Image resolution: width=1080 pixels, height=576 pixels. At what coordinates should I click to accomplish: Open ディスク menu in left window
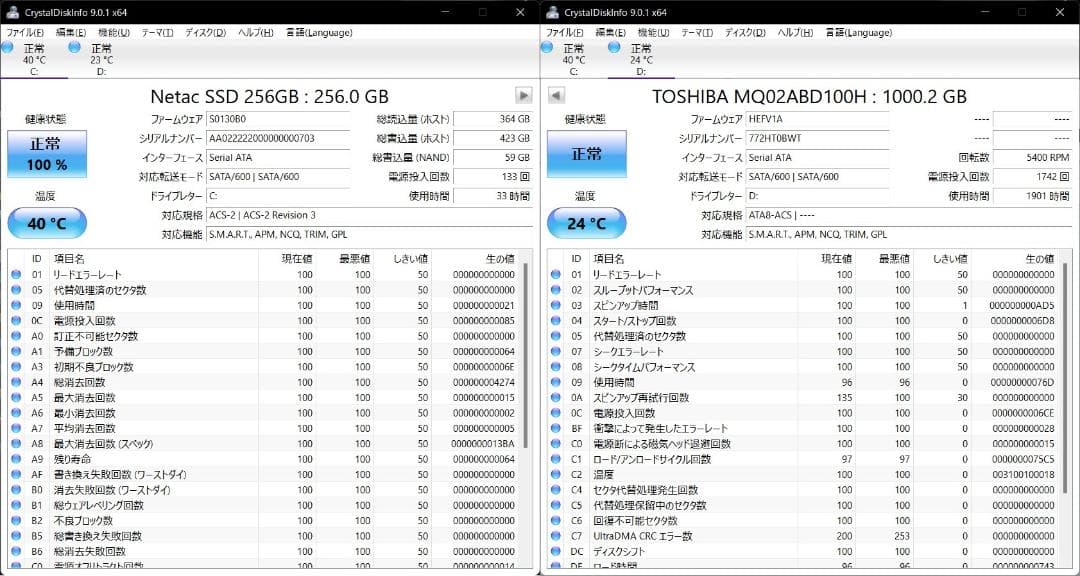[x=205, y=32]
